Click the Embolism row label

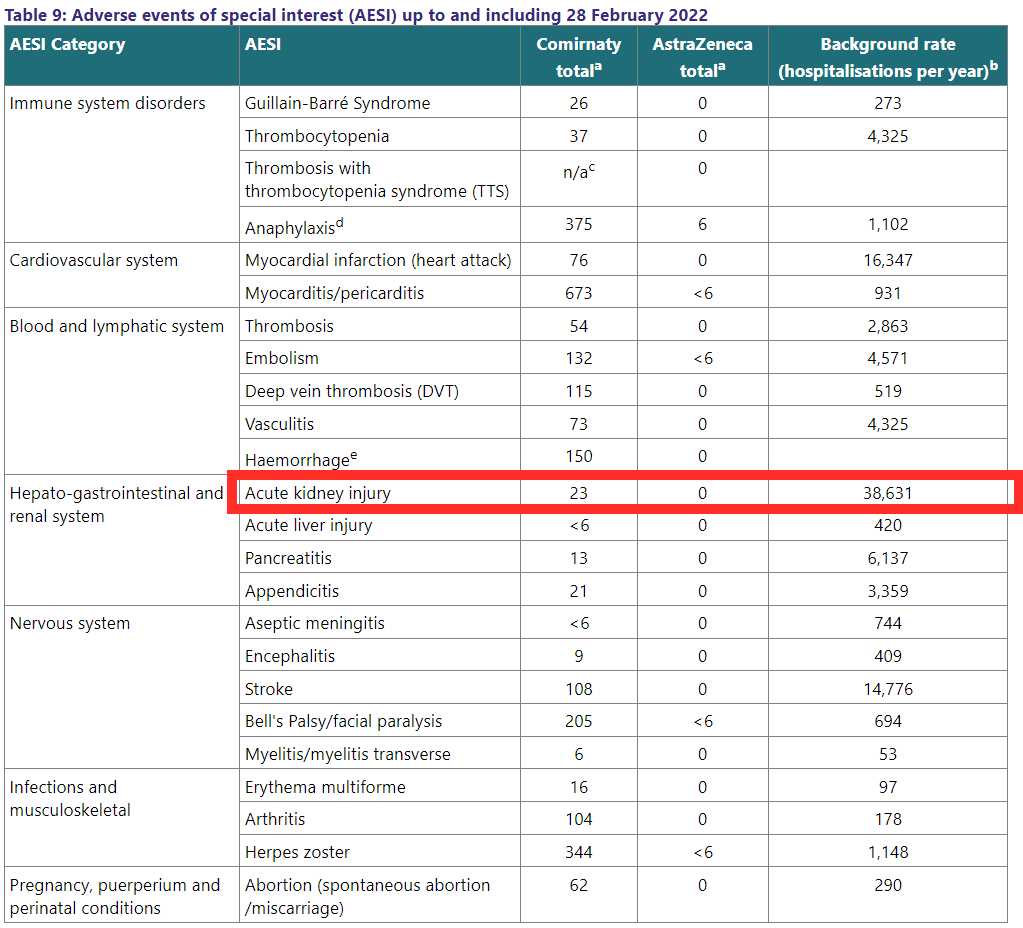[282, 358]
